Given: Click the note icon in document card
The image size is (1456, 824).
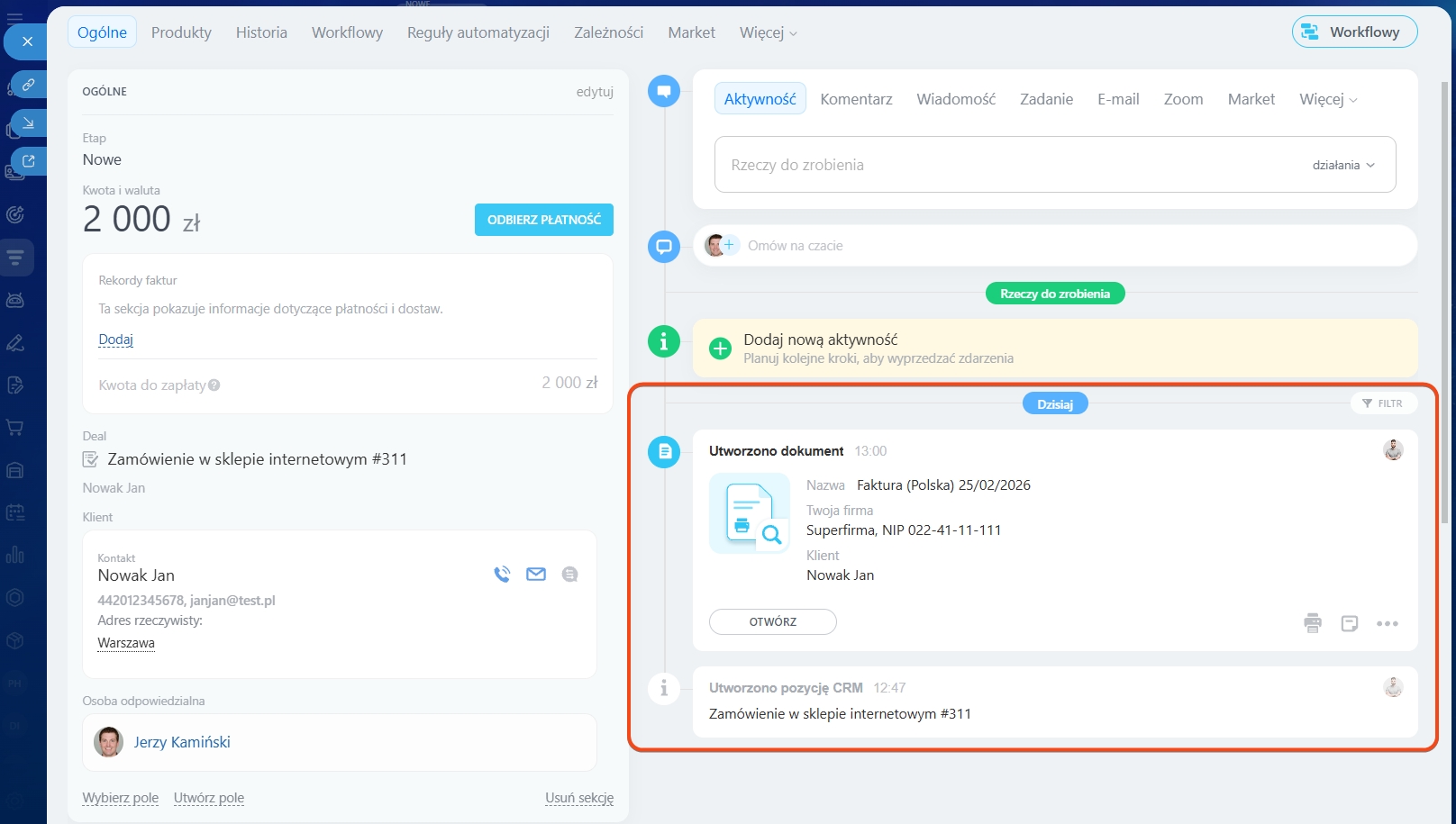Looking at the screenshot, I should [1349, 623].
